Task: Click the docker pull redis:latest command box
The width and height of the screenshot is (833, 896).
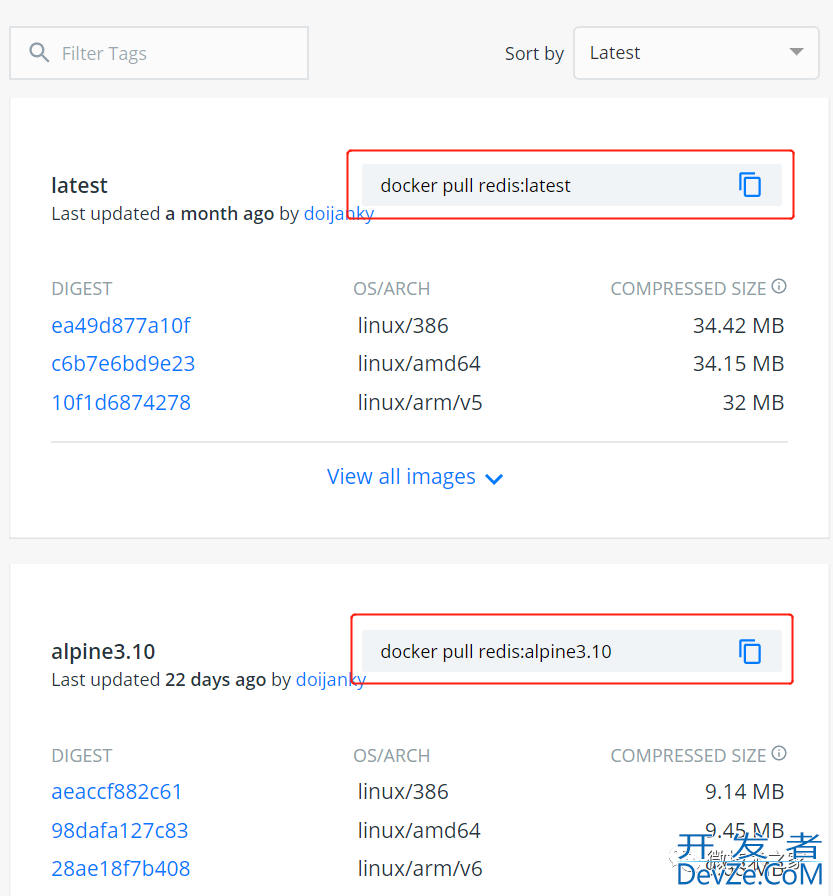Action: (x=571, y=185)
